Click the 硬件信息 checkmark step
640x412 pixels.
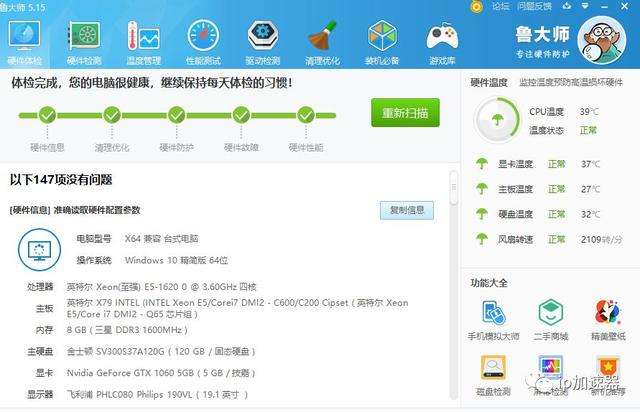tap(47, 115)
